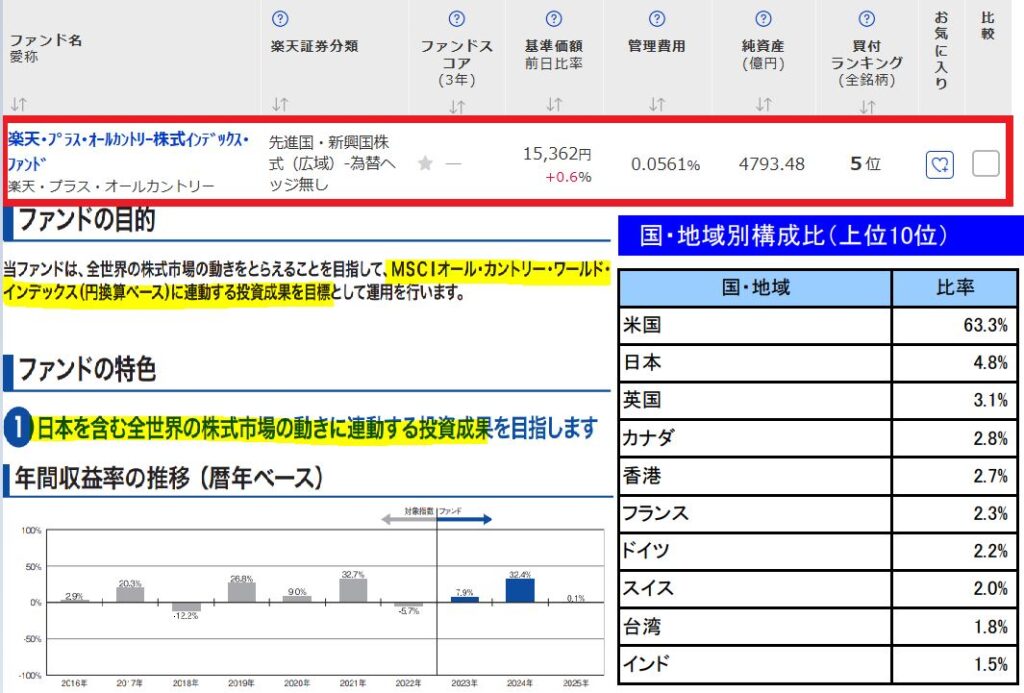The height and width of the screenshot is (693, 1024).
Task: Click the 2024年 blue bar in chart
Action: 519,590
